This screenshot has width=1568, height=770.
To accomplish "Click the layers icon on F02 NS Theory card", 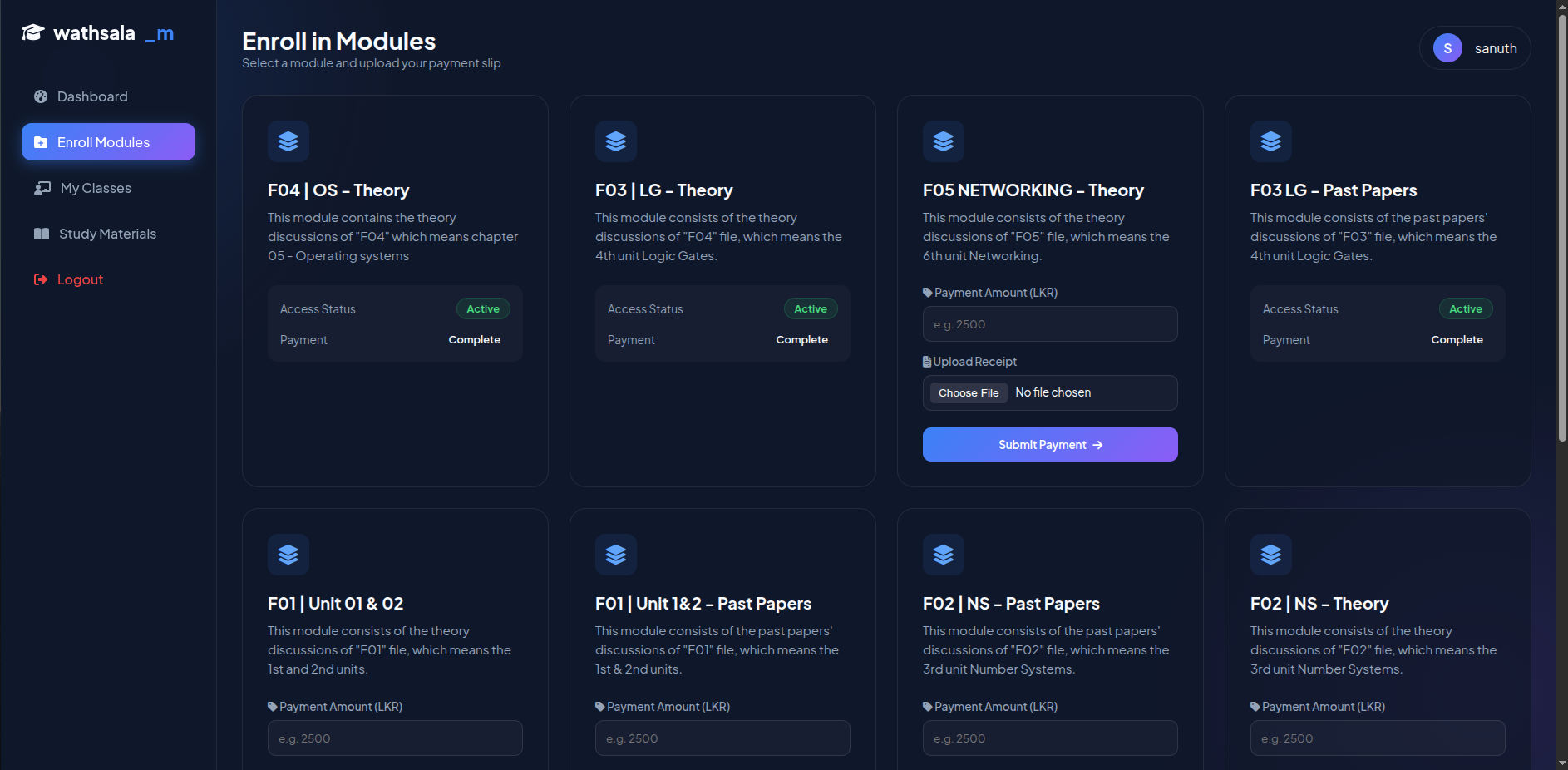I will coord(1271,555).
